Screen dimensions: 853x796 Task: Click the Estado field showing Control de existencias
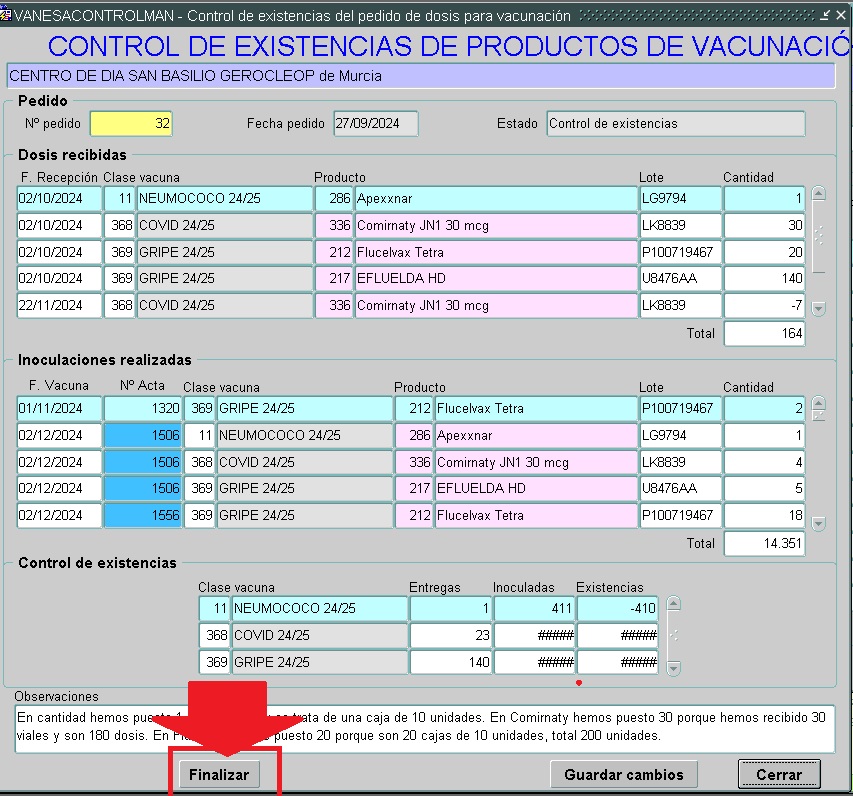pyautogui.click(x=675, y=124)
